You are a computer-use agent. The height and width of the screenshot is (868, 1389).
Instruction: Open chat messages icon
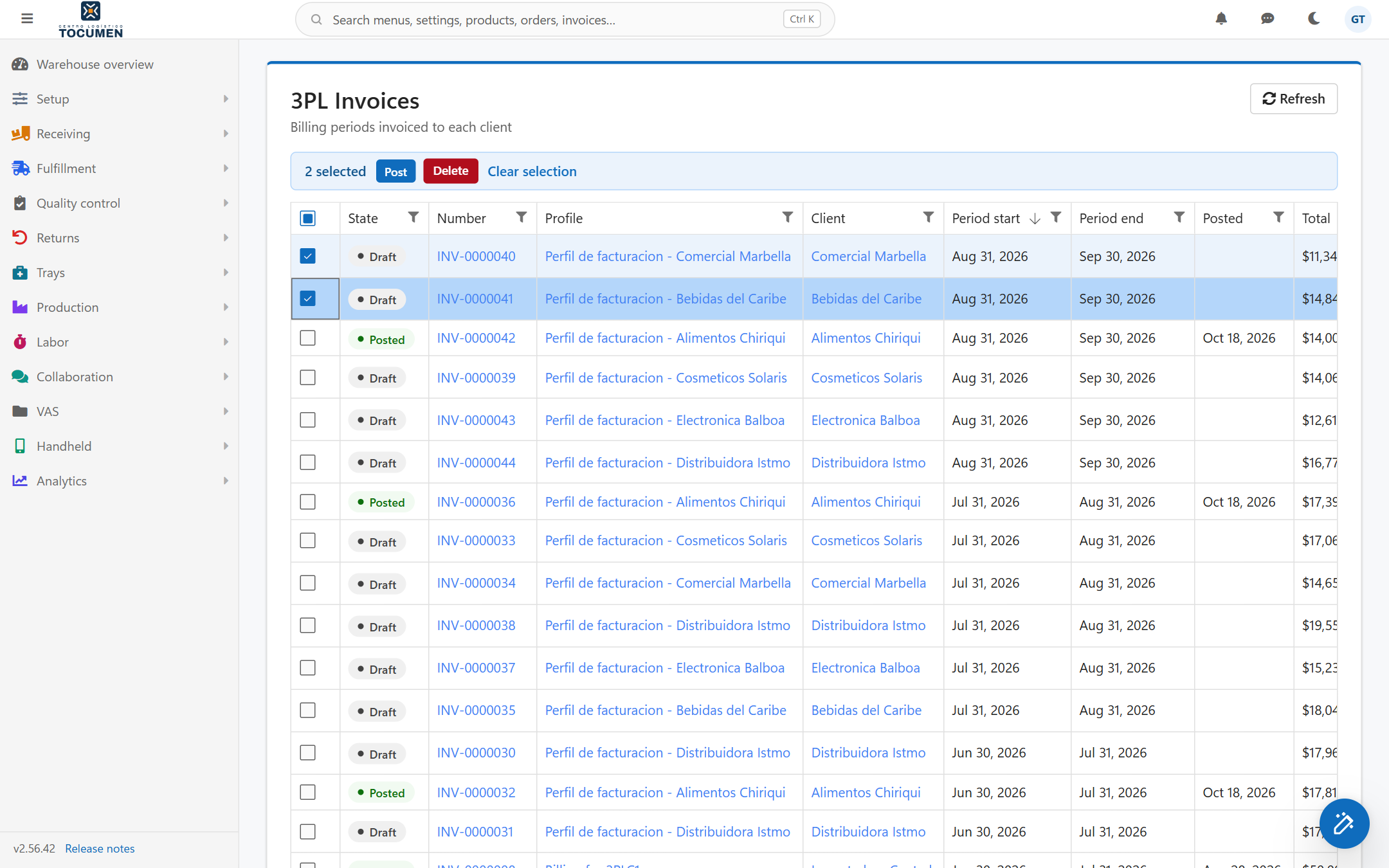point(1267,19)
